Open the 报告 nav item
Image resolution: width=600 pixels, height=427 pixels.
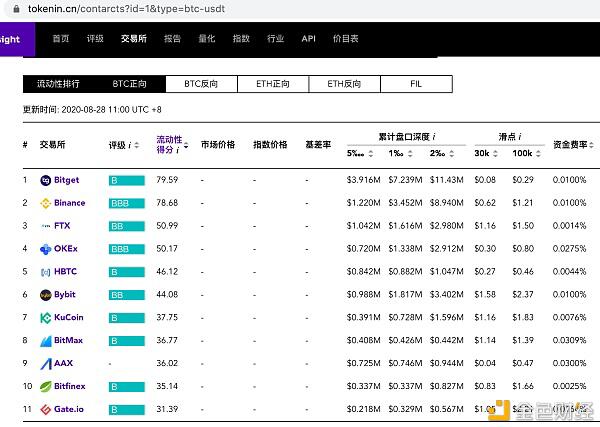[172, 39]
